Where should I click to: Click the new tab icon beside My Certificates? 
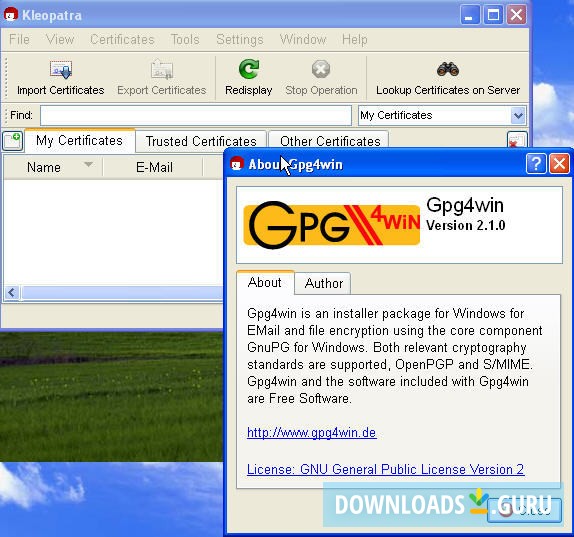point(13,141)
